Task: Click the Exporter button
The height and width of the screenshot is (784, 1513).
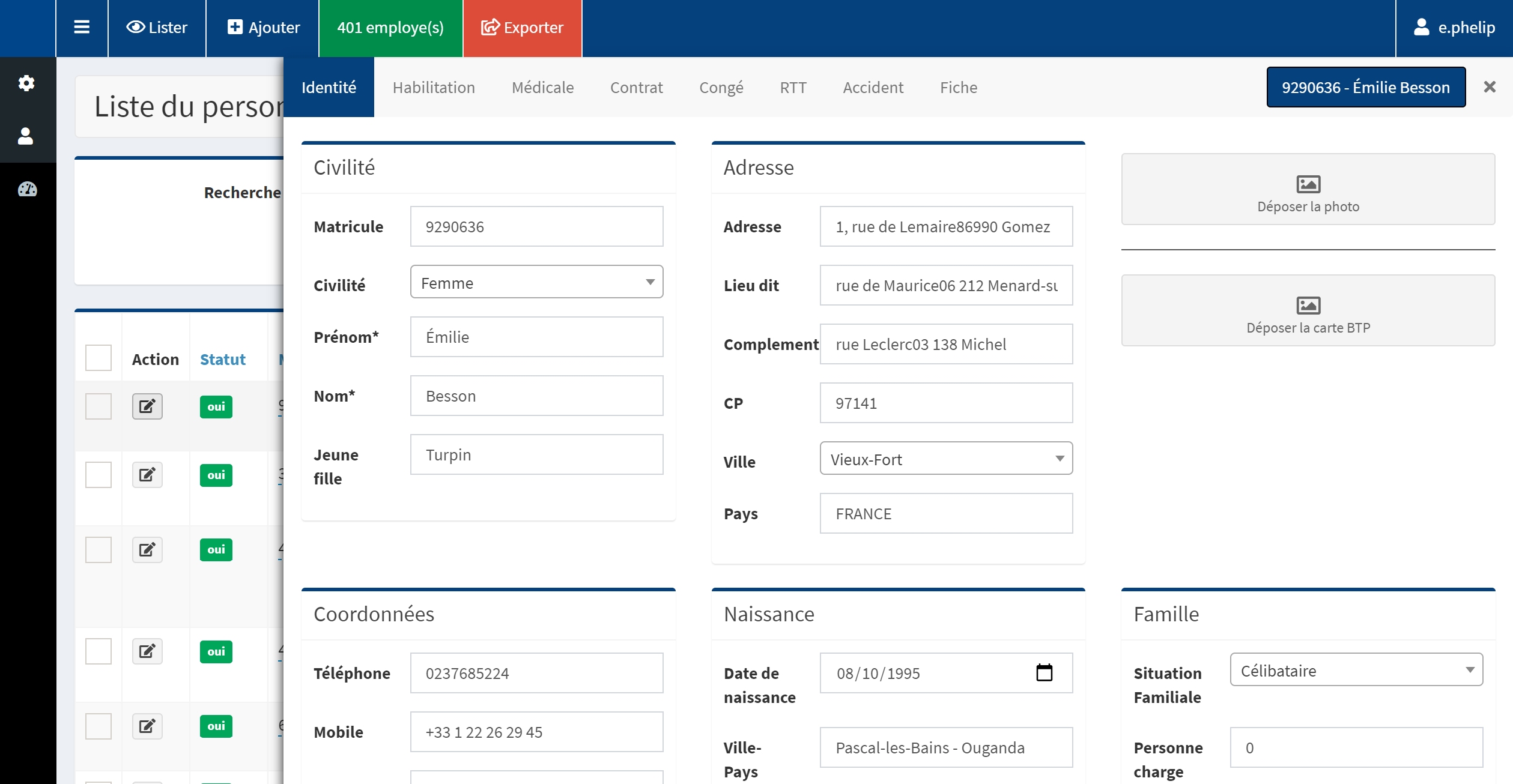Action: [x=522, y=28]
